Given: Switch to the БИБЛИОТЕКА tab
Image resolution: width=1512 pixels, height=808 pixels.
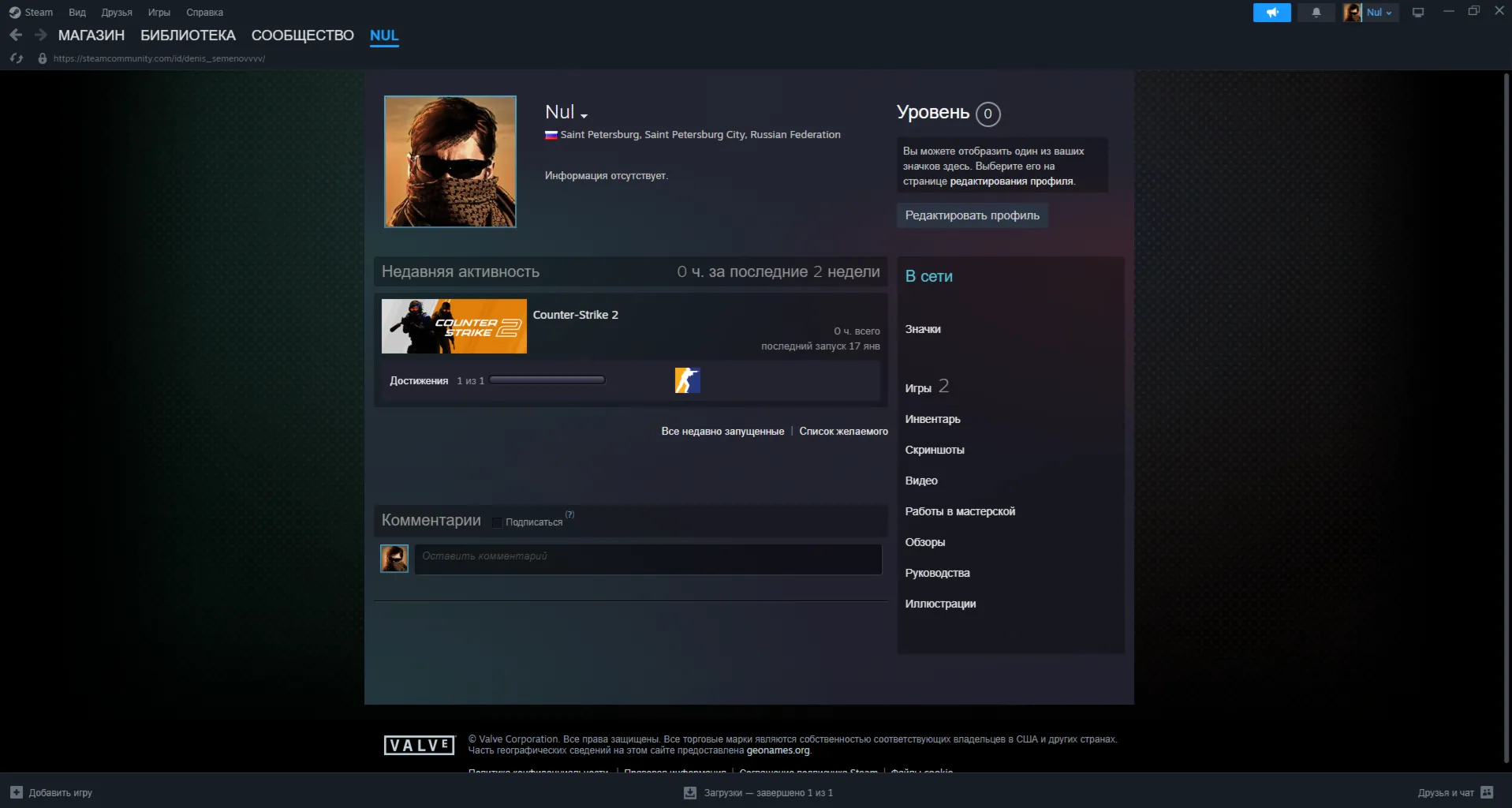Looking at the screenshot, I should [x=188, y=36].
